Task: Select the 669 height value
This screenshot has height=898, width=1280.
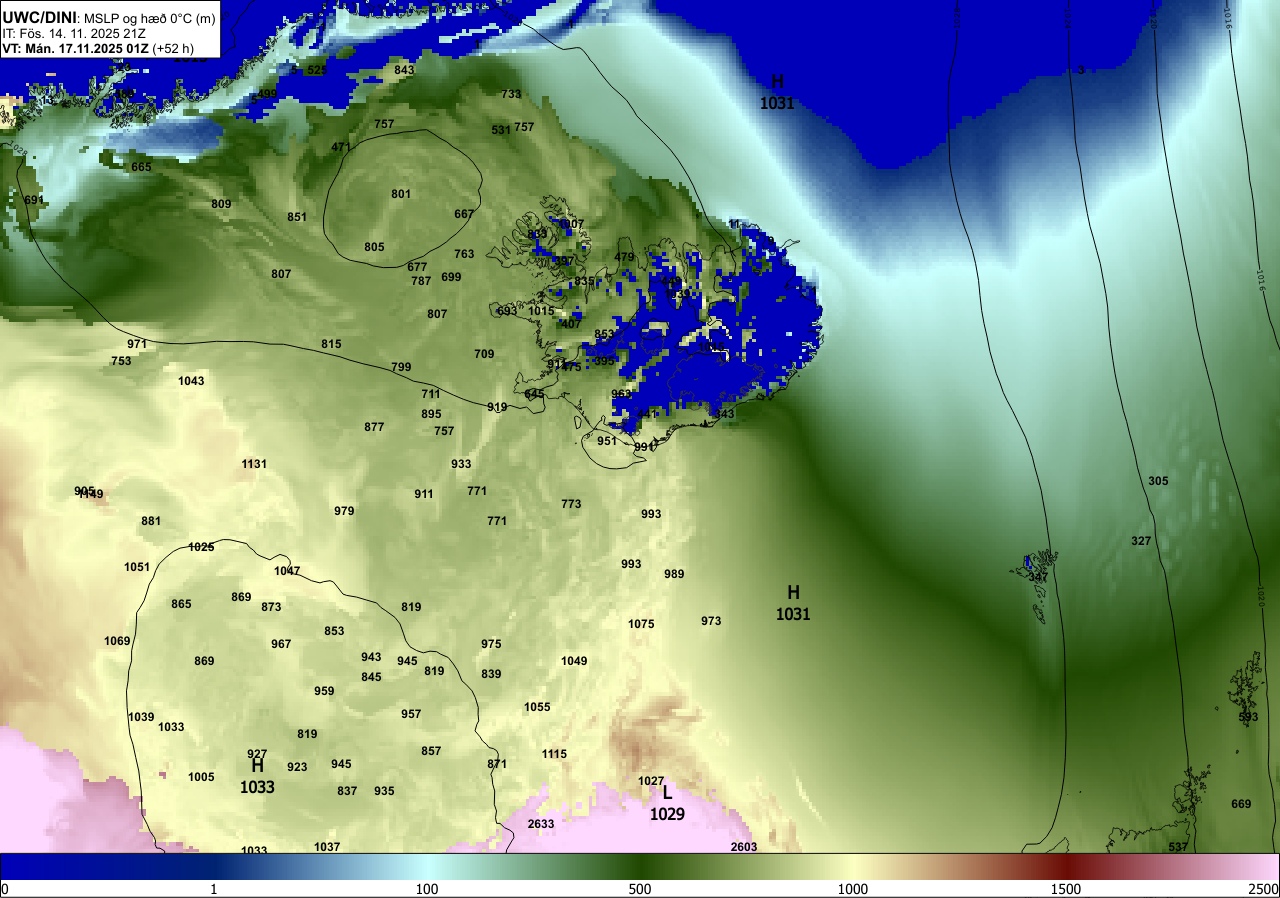Action: point(1241,804)
